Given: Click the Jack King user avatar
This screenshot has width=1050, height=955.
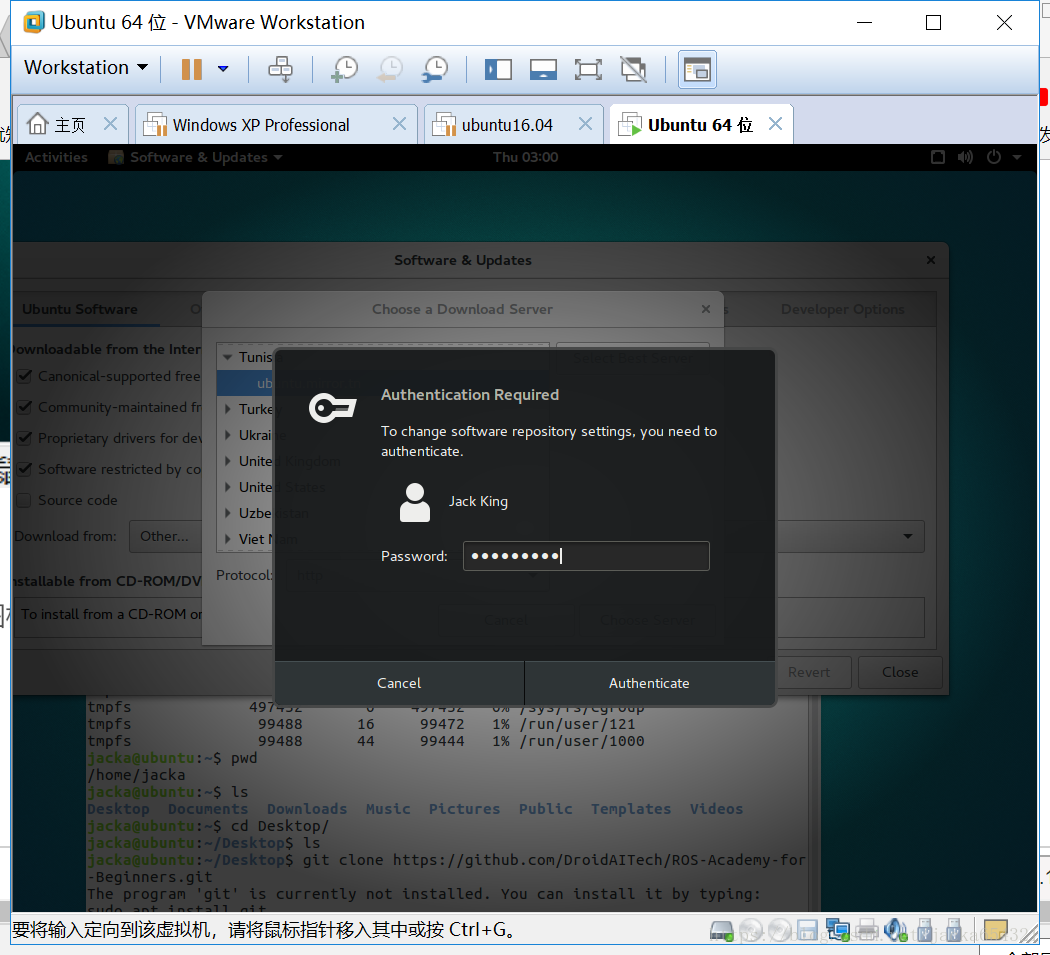Looking at the screenshot, I should [x=415, y=502].
